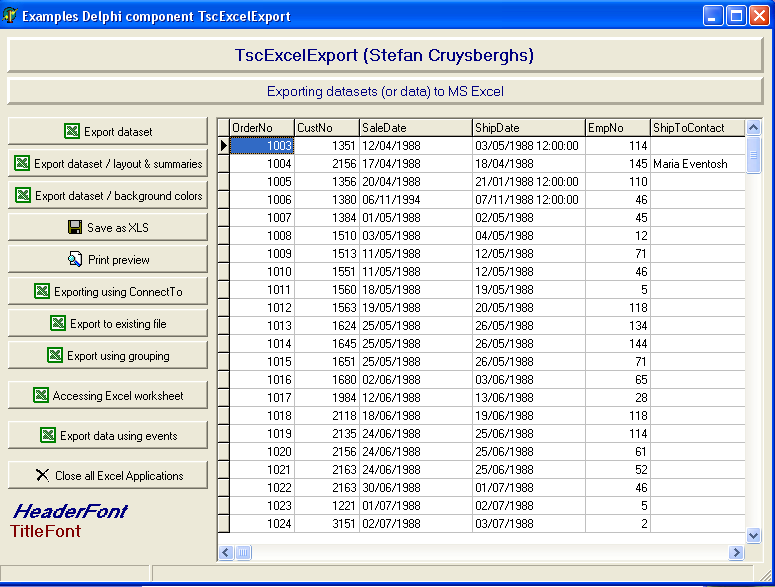Click the Excel icon on Export dataset
Image resolution: width=775 pixels, height=587 pixels.
(72, 131)
